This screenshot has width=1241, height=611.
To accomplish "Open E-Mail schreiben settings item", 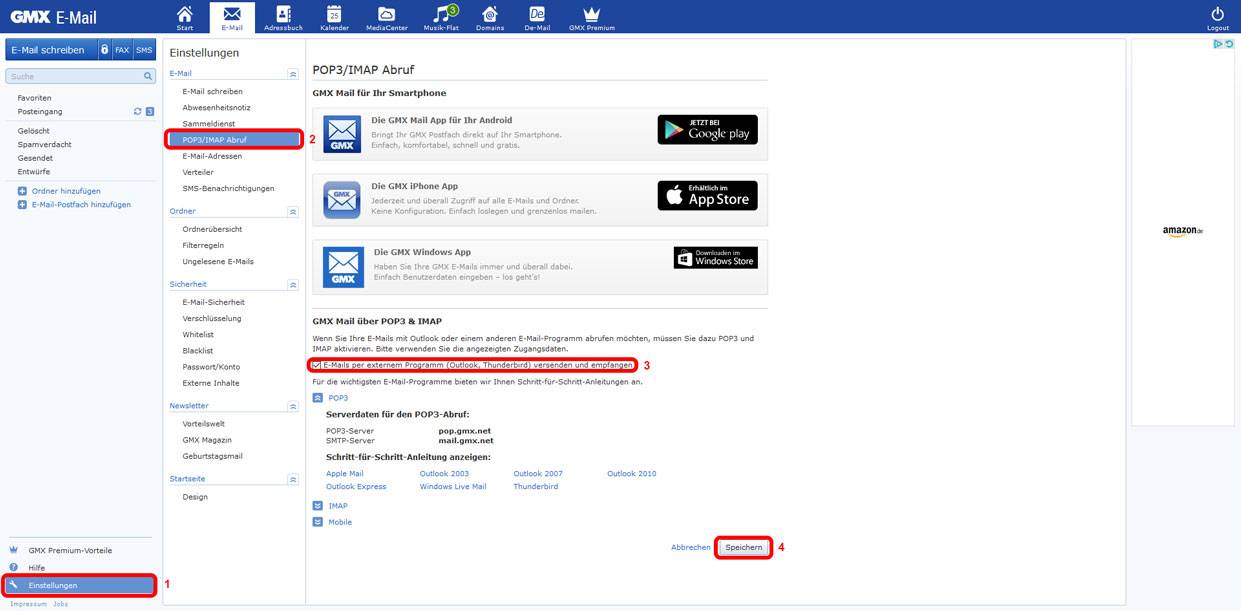I will coord(212,91).
